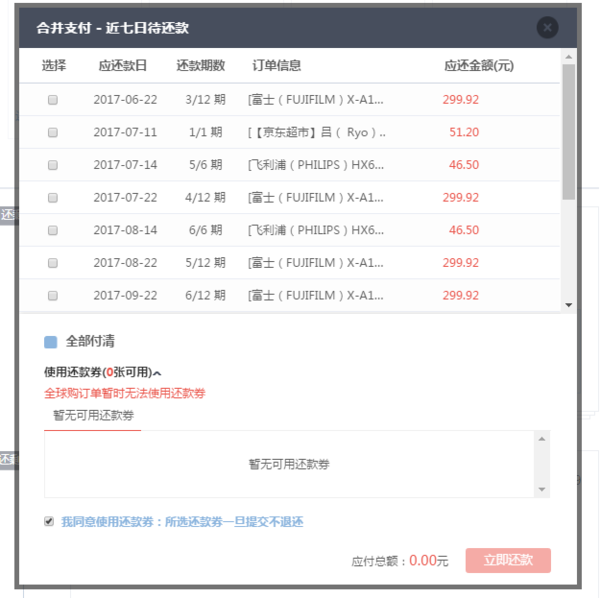Click the 订单信息 column header
Screen dimensions: 600x598
276,65
